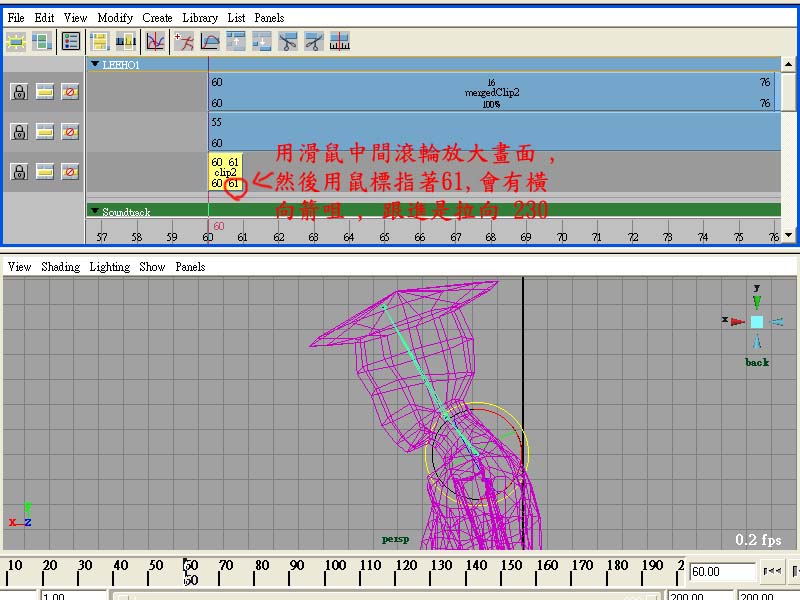Screen dimensions: 800x600
Task: Click frame 72 on Trax time ruler
Action: coord(633,237)
